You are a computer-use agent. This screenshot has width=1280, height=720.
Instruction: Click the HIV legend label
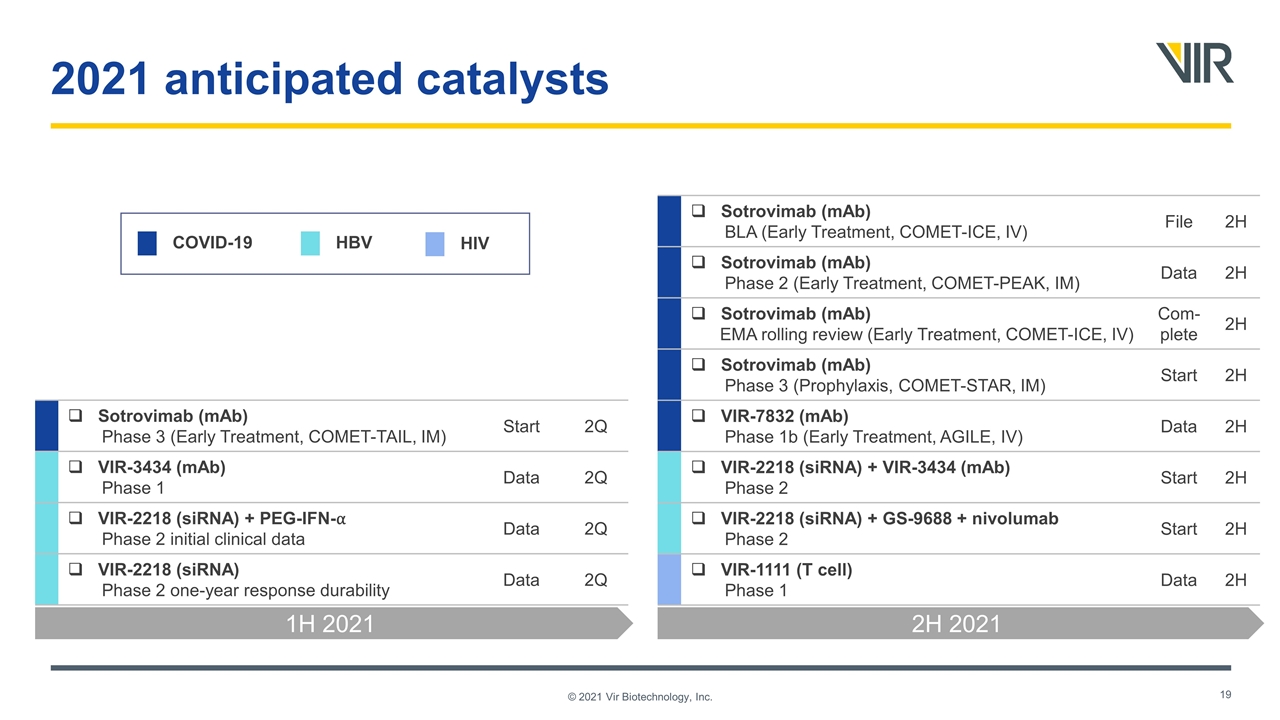pyautogui.click(x=475, y=243)
